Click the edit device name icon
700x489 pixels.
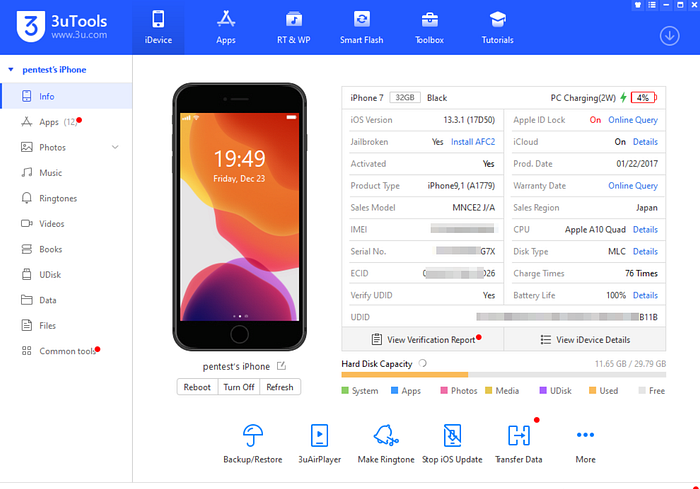coord(281,366)
